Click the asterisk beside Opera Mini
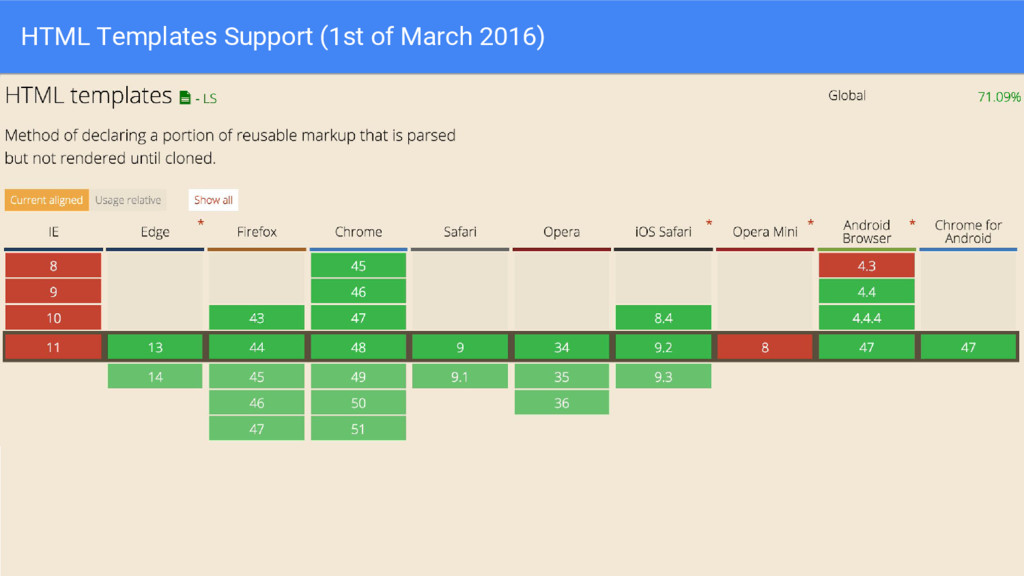This screenshot has height=576, width=1024. point(810,223)
